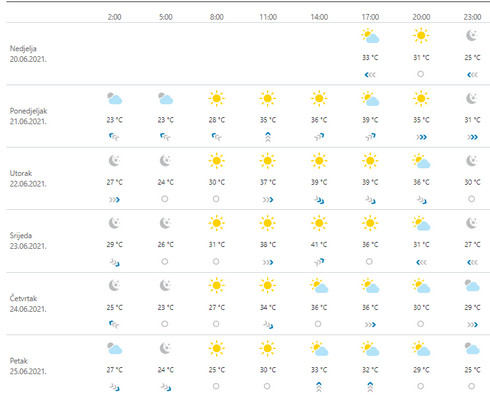The width and height of the screenshot is (490, 397).
Task: Click the 39 °C value on Monday 17:00
Action: [x=370, y=120]
